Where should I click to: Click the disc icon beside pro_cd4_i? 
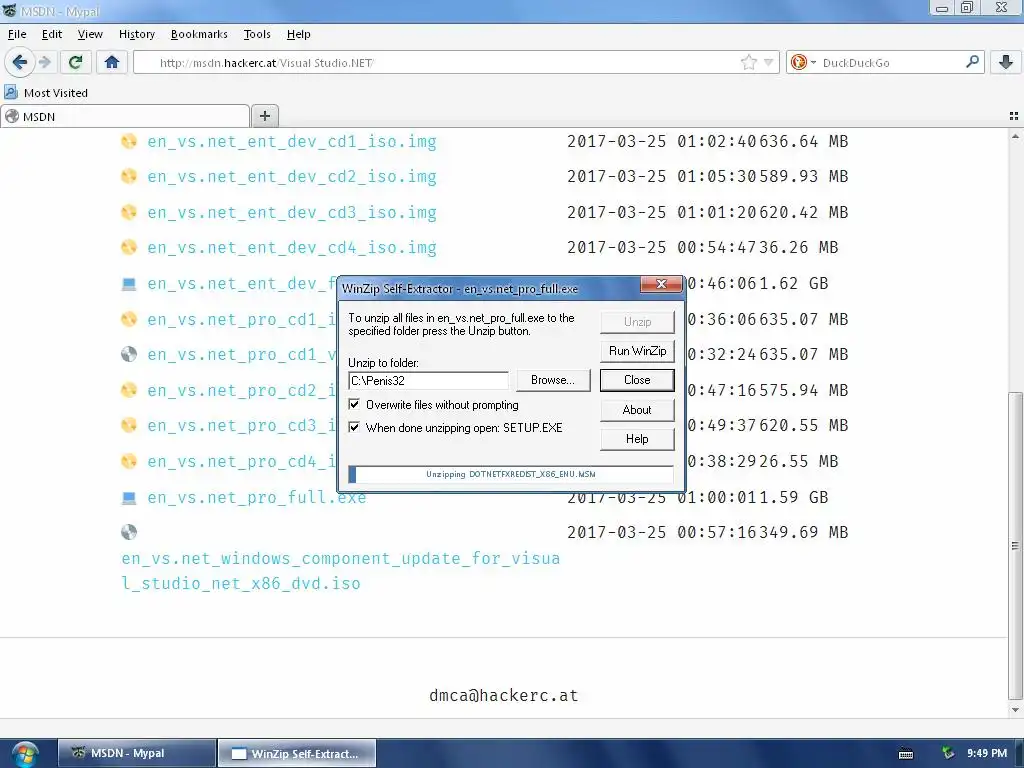point(129,461)
